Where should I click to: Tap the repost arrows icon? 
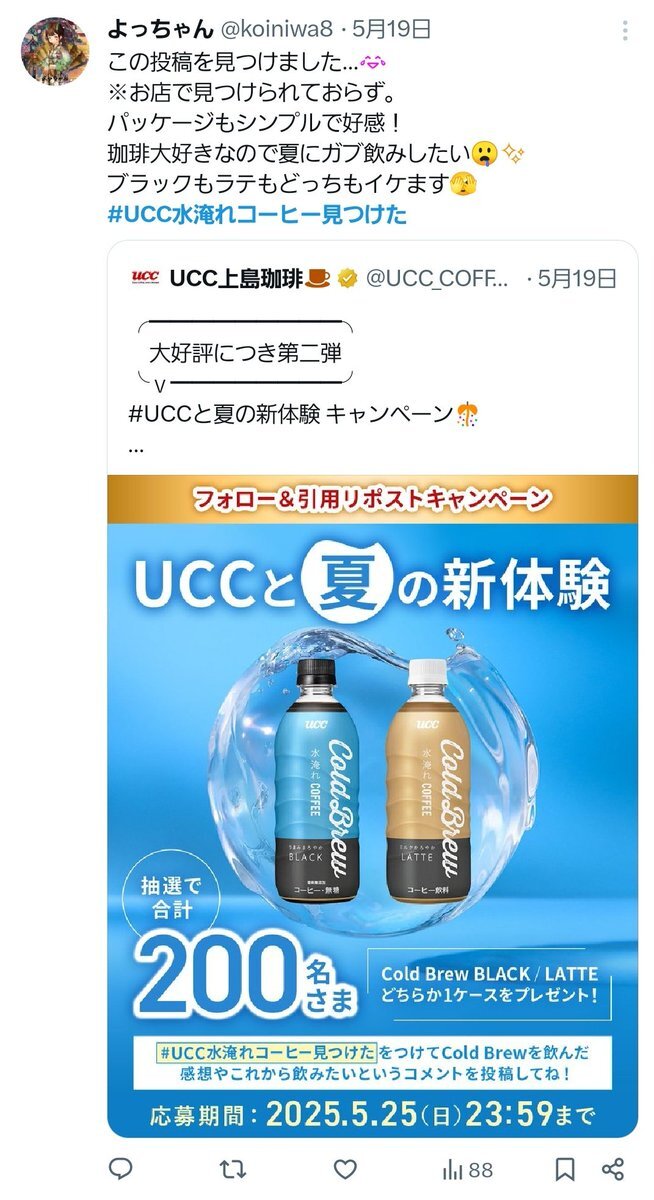pos(232,1168)
